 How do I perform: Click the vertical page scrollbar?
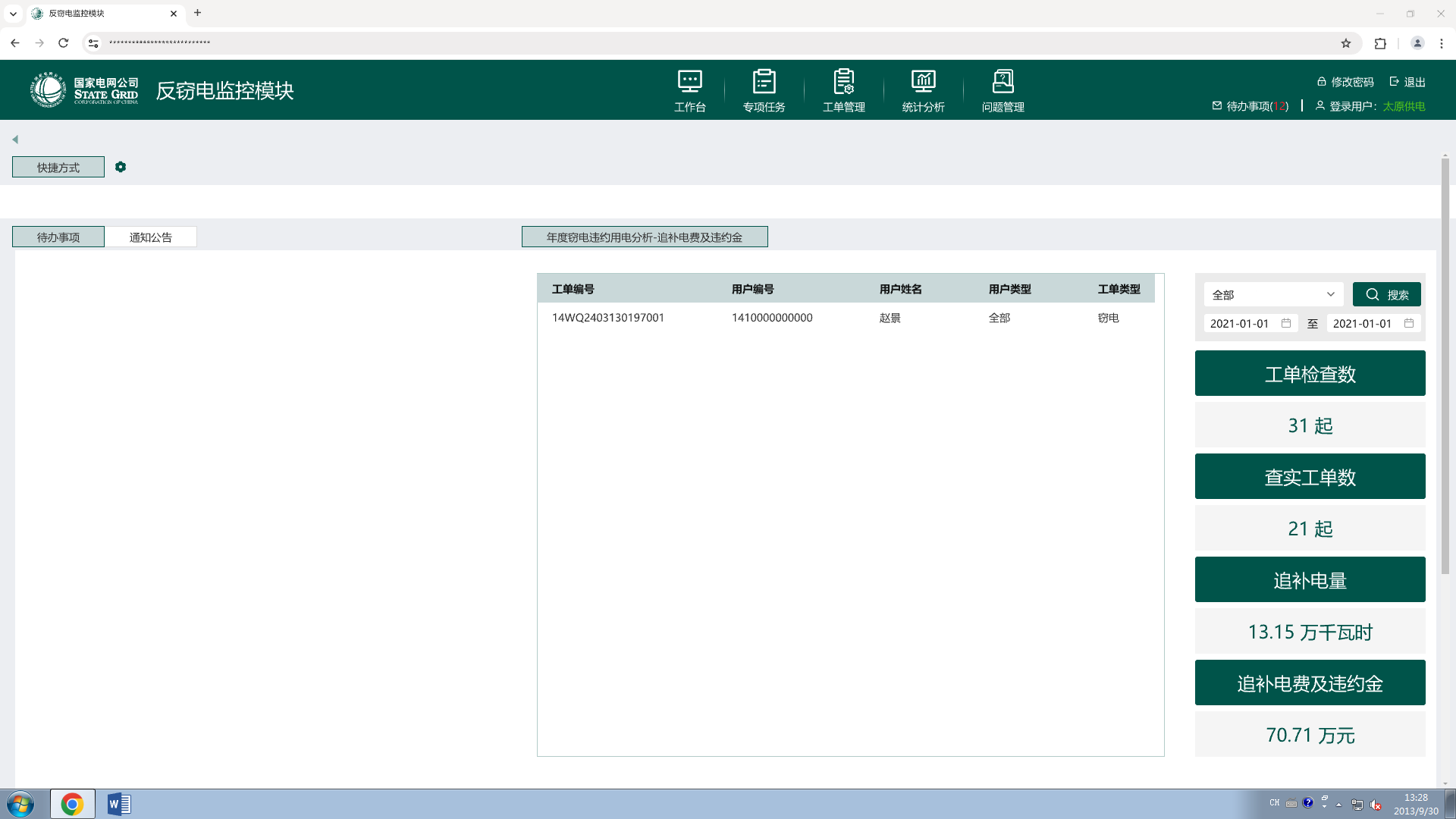pos(1445,364)
